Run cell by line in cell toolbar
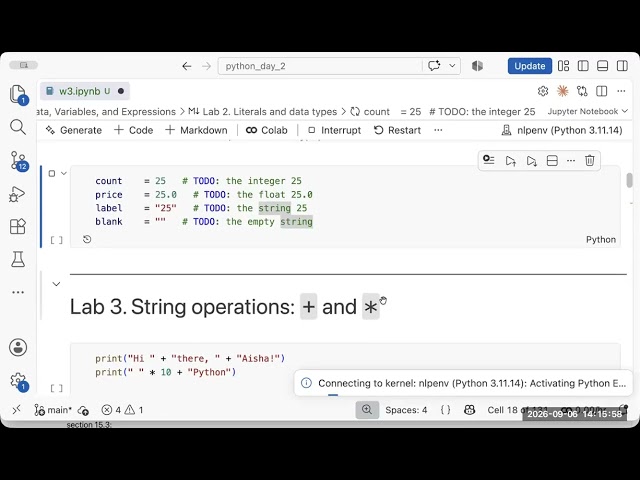 pyautogui.click(x=489, y=160)
